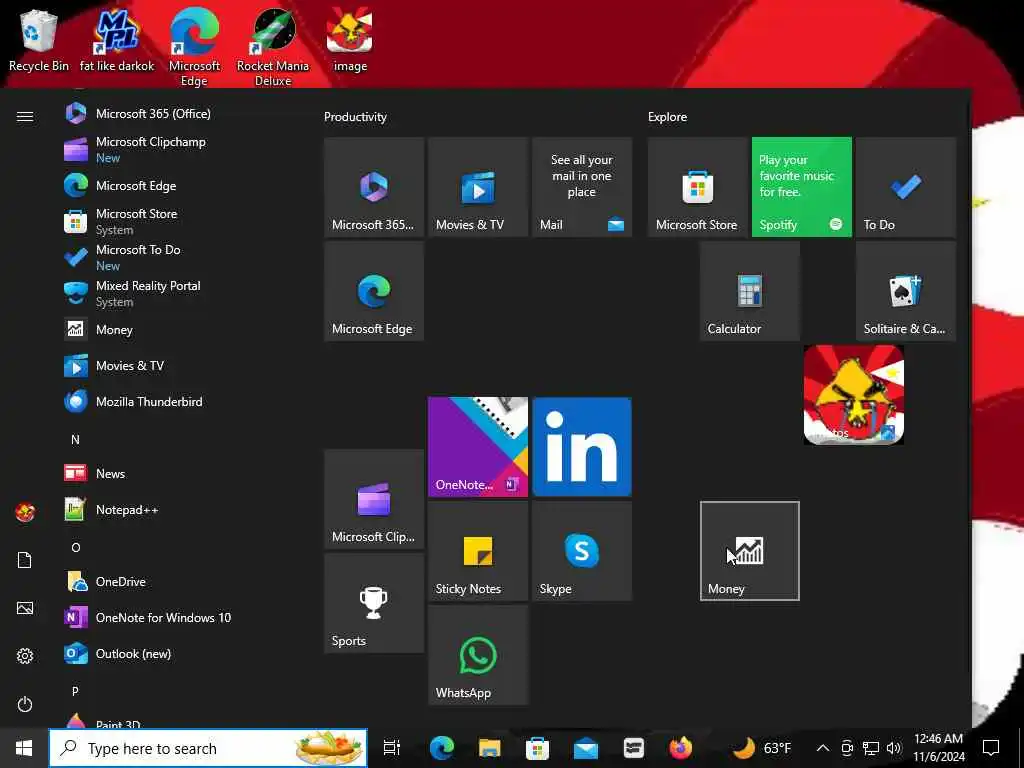Expand the Start menu hamburger button

tap(25, 116)
